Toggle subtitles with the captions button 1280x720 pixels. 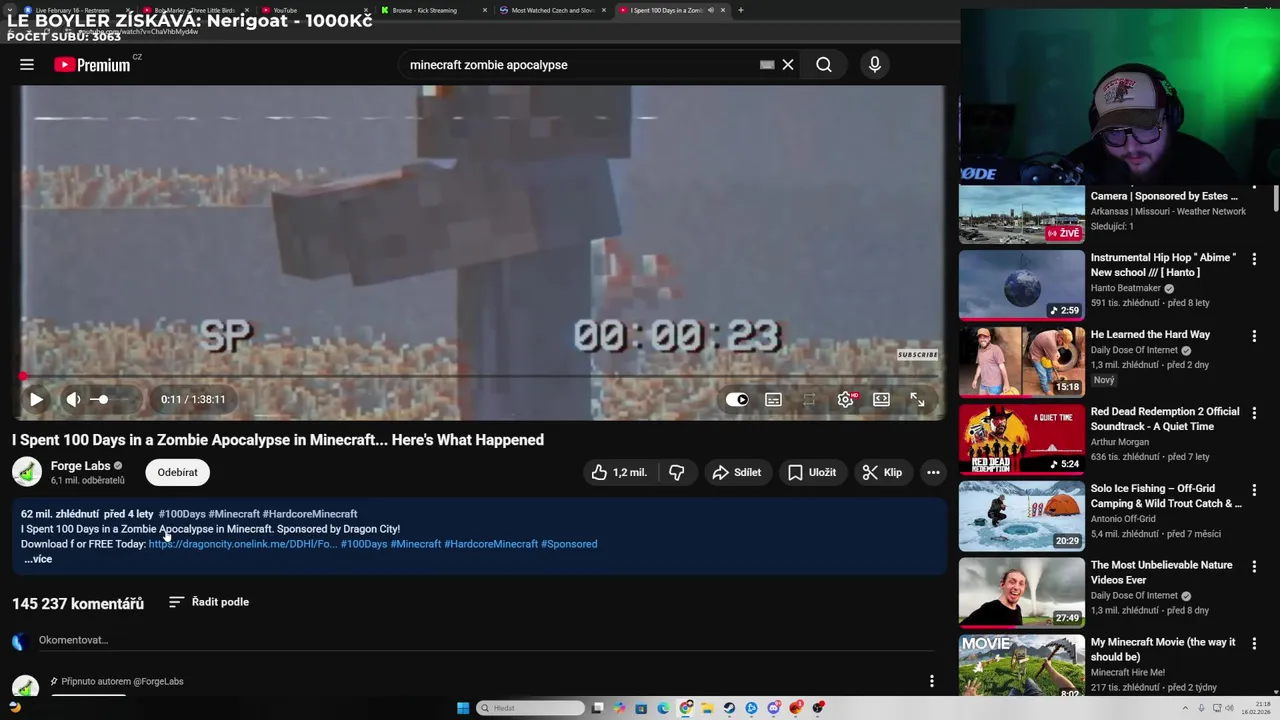pyautogui.click(x=773, y=399)
